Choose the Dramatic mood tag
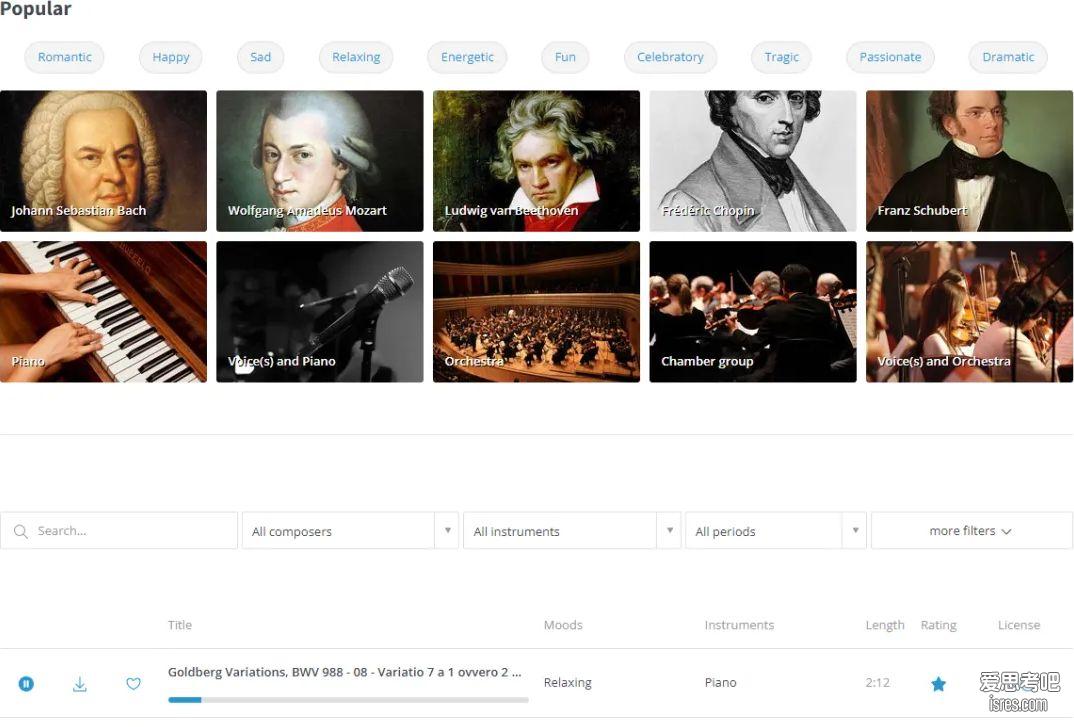 pos(1008,57)
